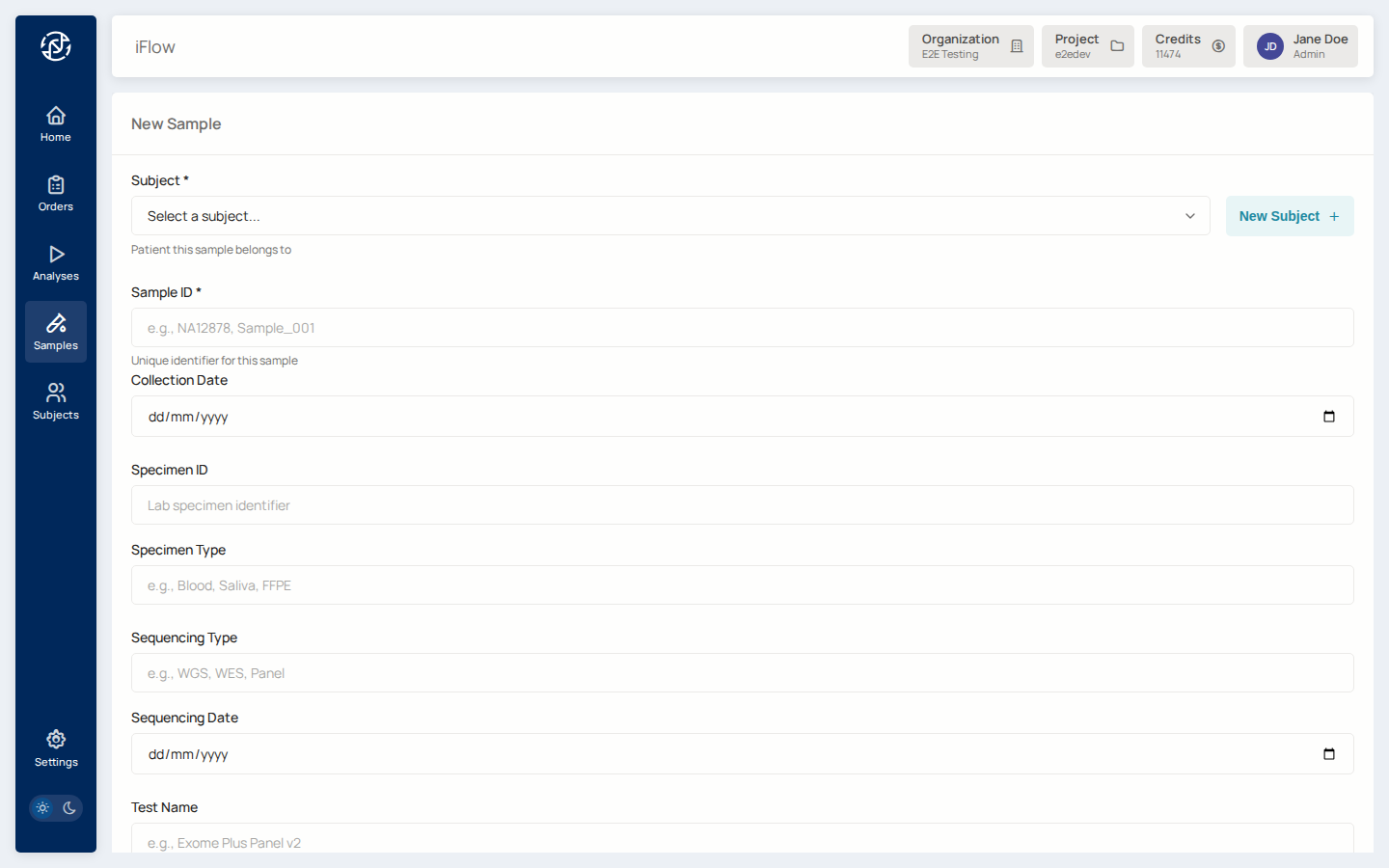Expand the Select a subject dropdown
1389x868 pixels.
coord(670,216)
